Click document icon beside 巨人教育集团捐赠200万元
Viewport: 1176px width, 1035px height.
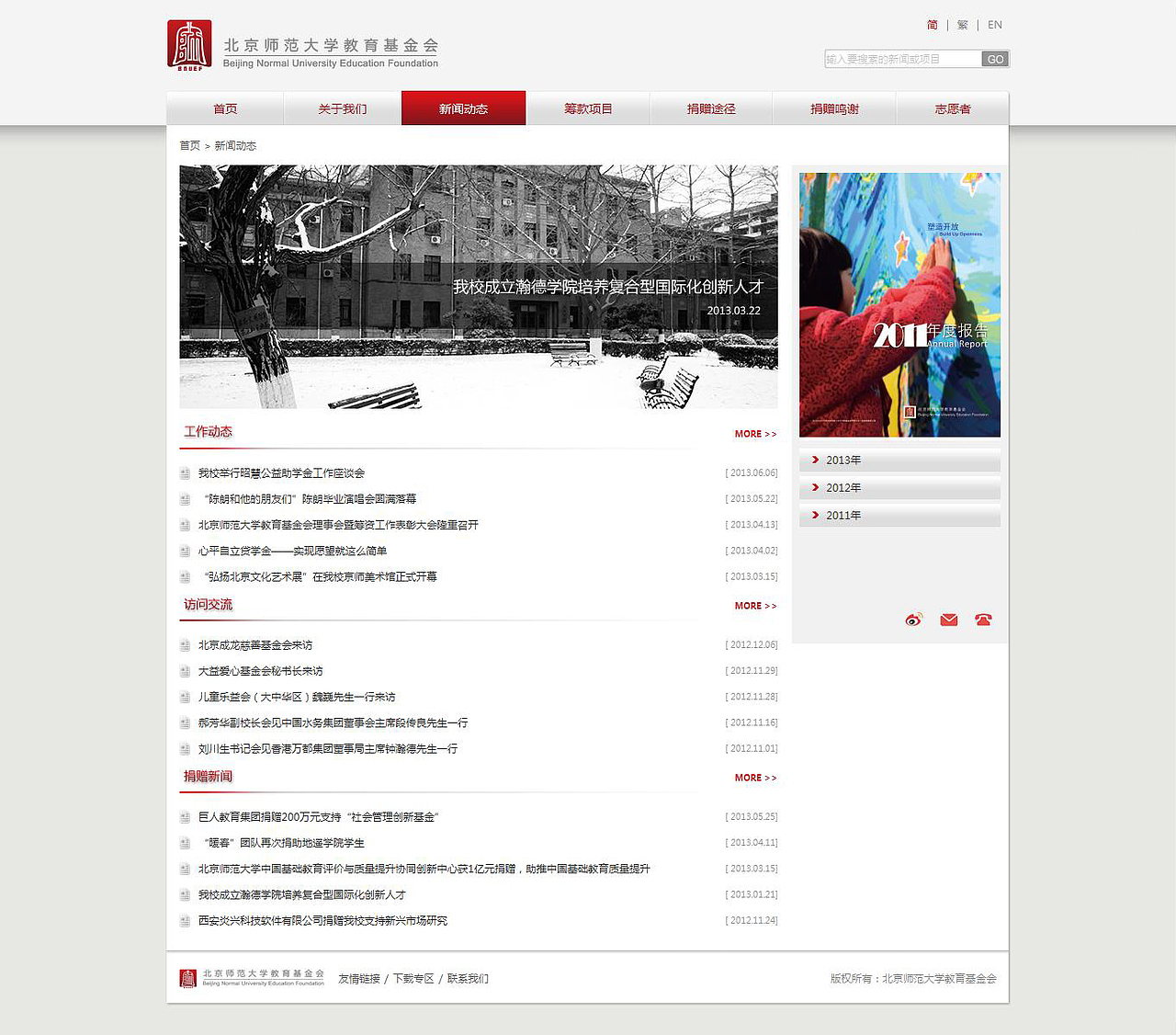[185, 817]
